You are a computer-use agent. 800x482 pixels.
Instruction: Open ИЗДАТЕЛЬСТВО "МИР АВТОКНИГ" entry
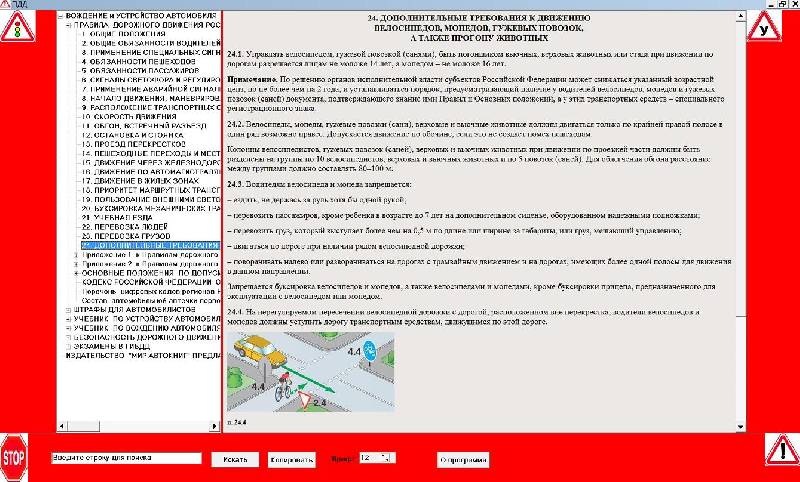[143, 355]
